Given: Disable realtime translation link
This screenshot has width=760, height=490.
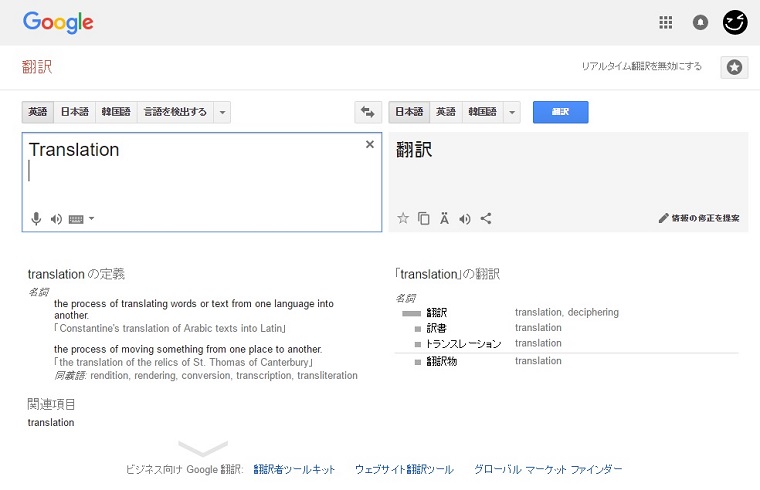Looking at the screenshot, I should point(641,66).
